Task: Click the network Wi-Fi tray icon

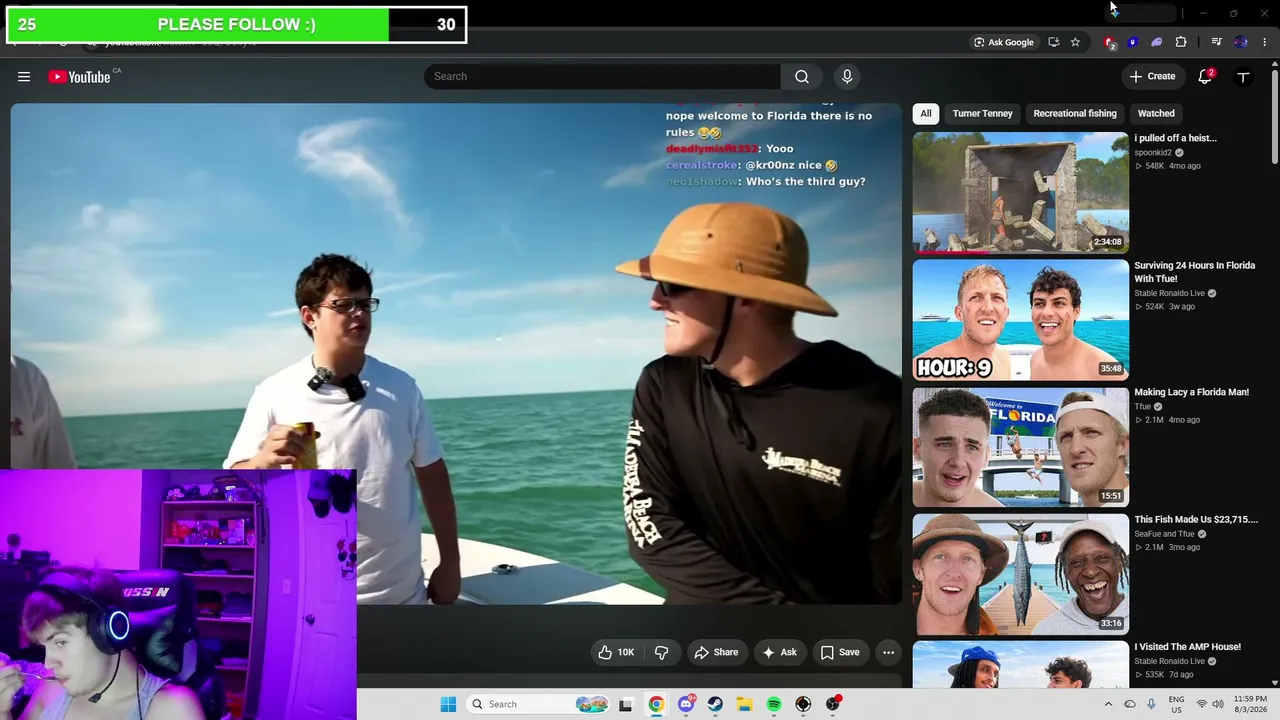Action: pyautogui.click(x=1202, y=704)
